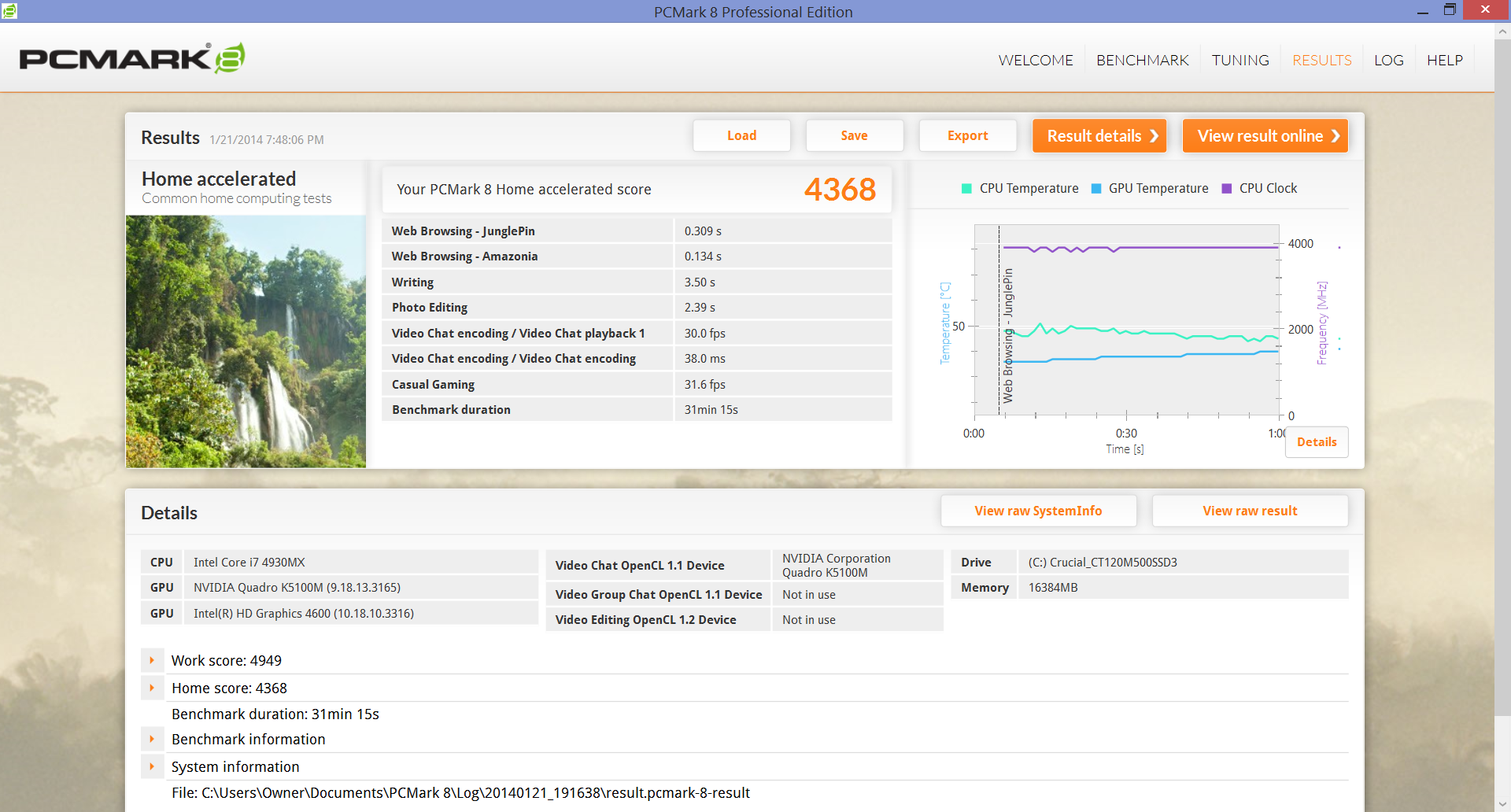Click View result online
This screenshot has width=1511, height=812.
pyautogui.click(x=1265, y=135)
